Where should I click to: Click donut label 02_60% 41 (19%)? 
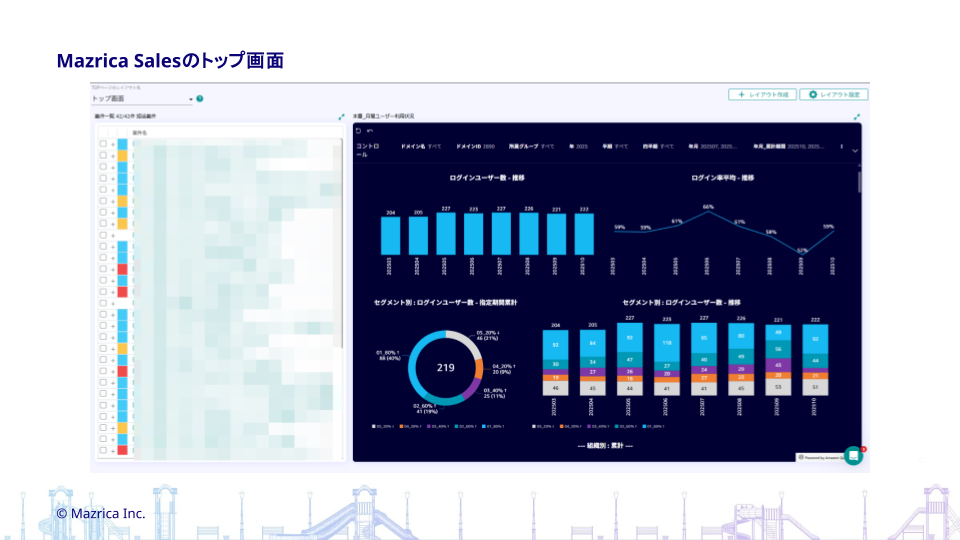coord(426,408)
